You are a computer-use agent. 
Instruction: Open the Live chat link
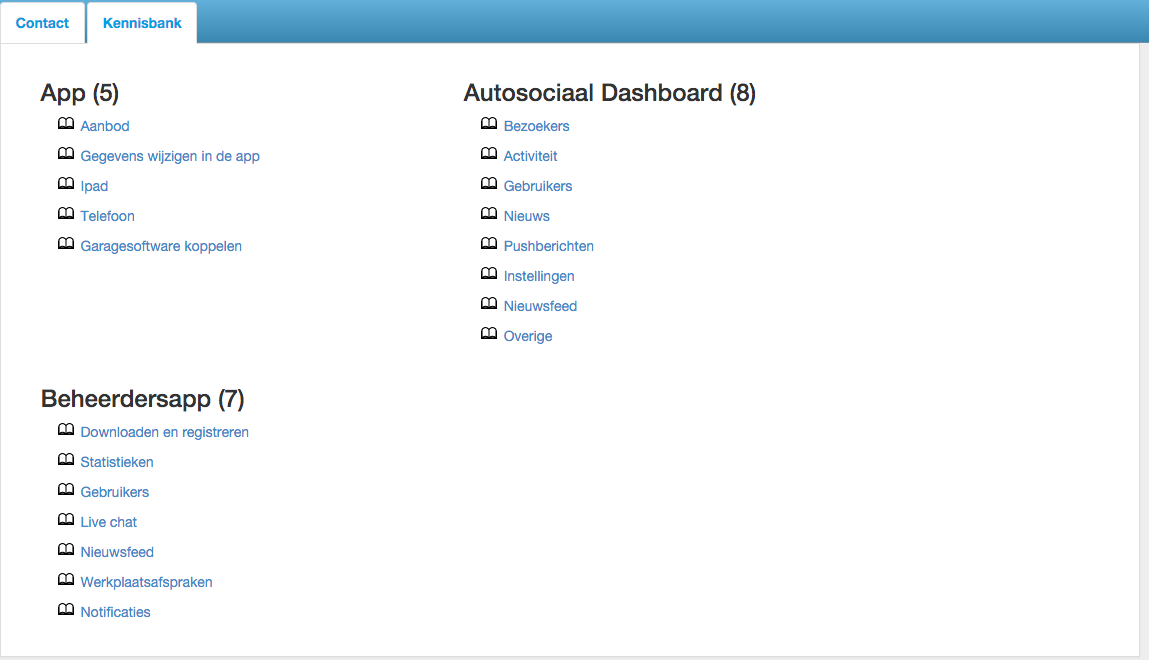(x=109, y=522)
